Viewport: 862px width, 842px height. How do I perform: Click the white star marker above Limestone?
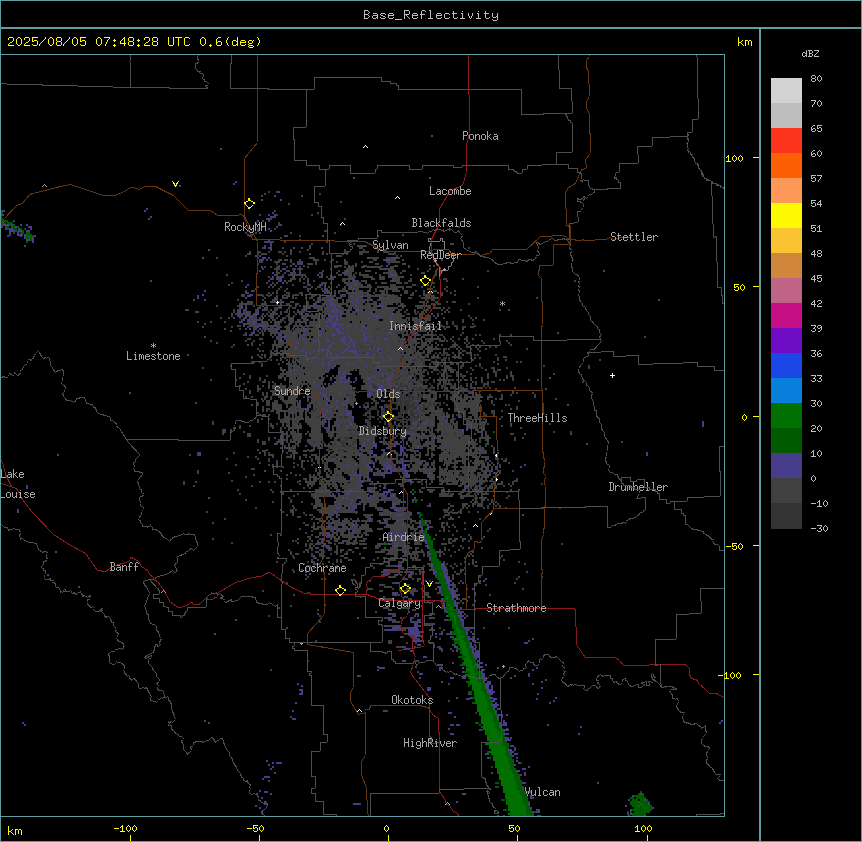coord(153,346)
